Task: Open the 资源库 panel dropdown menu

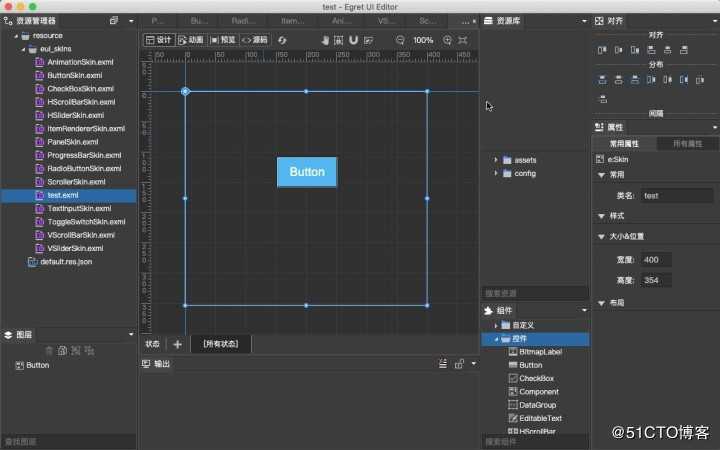Action: click(584, 21)
